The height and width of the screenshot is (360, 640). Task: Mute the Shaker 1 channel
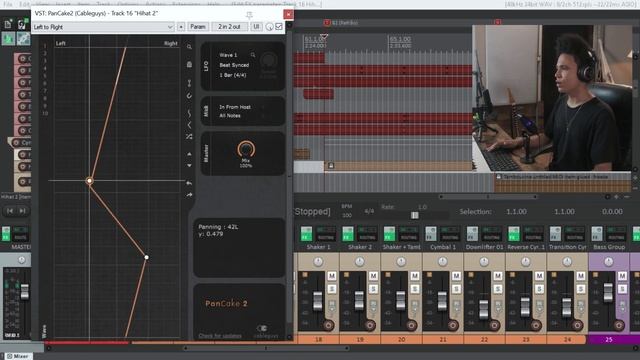332,276
